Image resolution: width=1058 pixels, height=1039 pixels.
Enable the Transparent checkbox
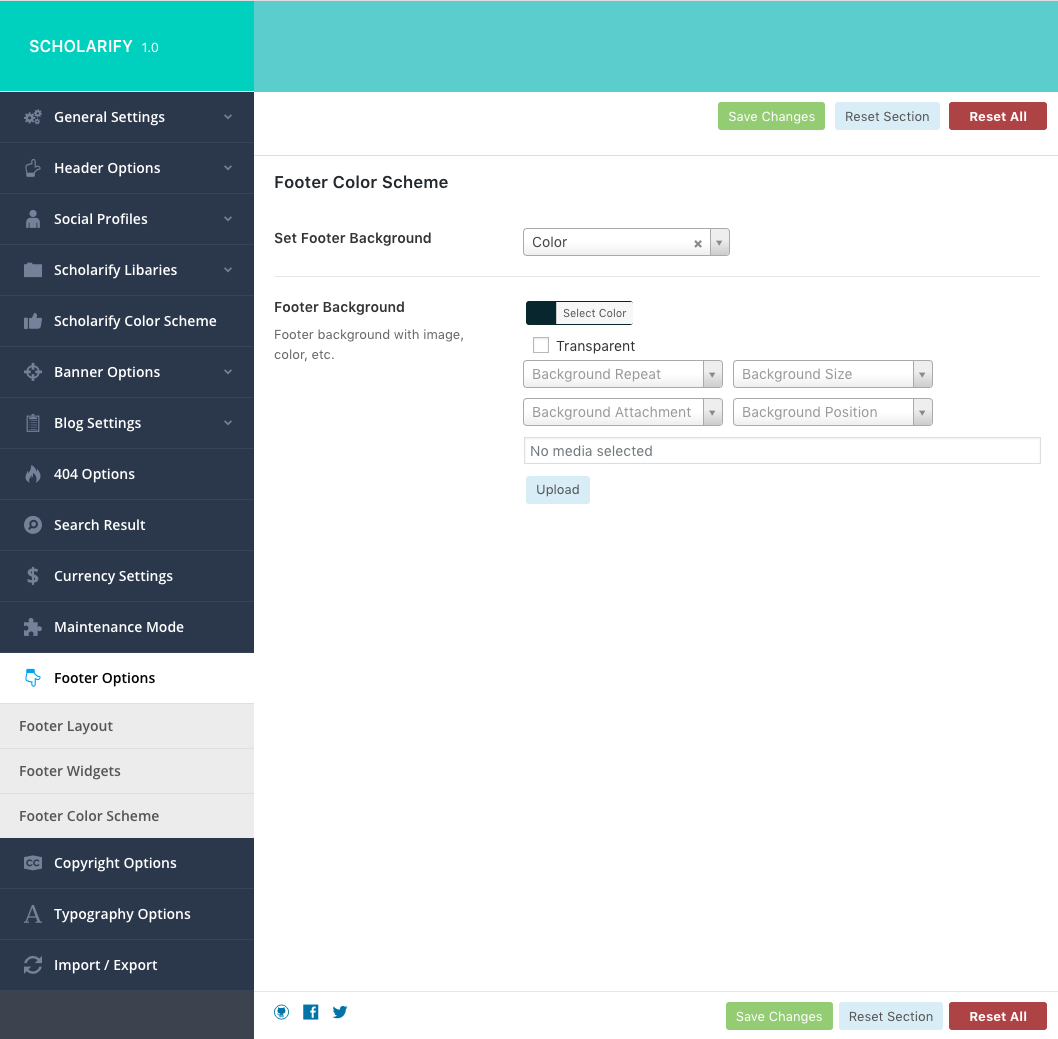point(541,346)
